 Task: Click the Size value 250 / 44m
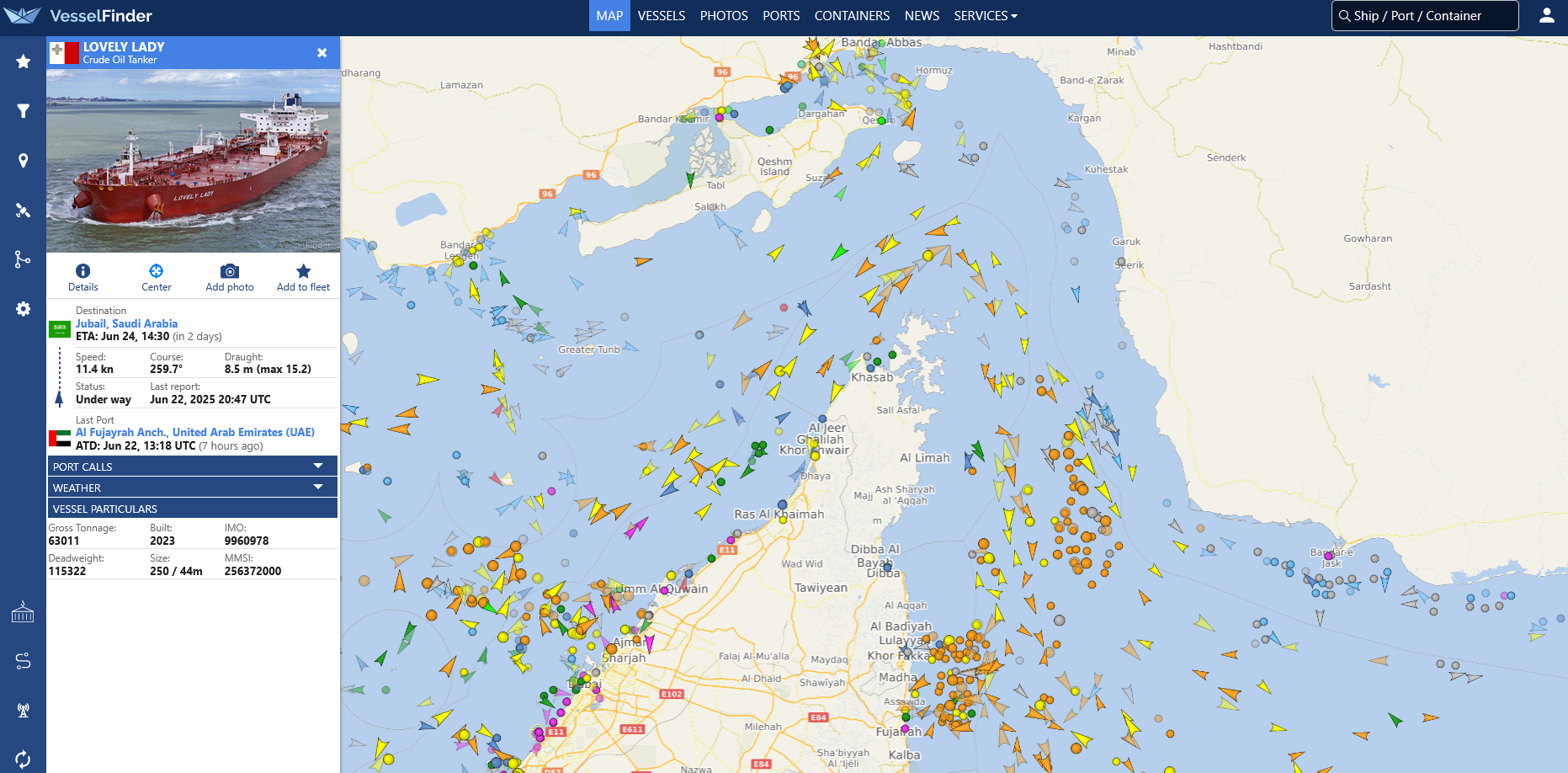tap(176, 571)
